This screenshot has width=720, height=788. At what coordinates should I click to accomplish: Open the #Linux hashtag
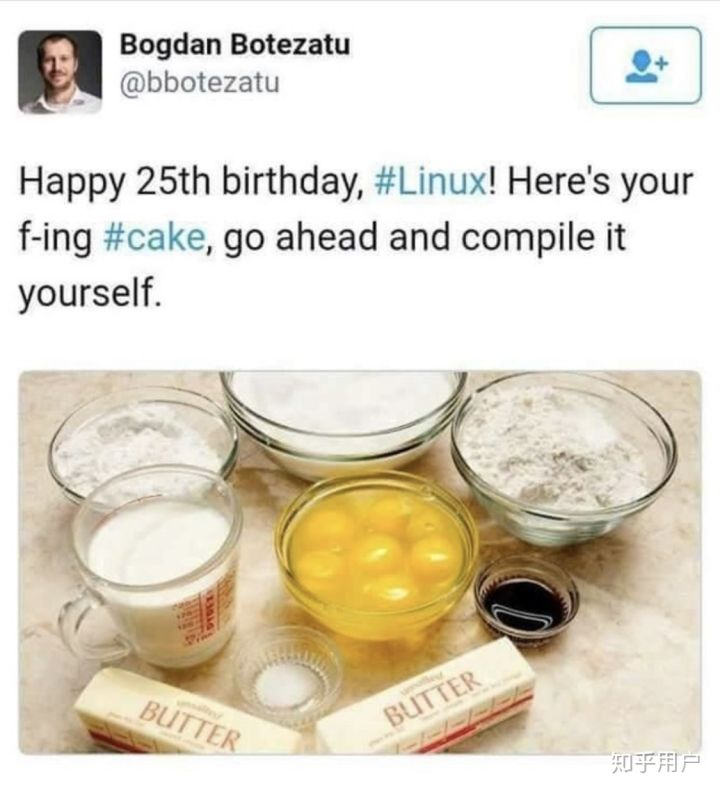pos(431,181)
